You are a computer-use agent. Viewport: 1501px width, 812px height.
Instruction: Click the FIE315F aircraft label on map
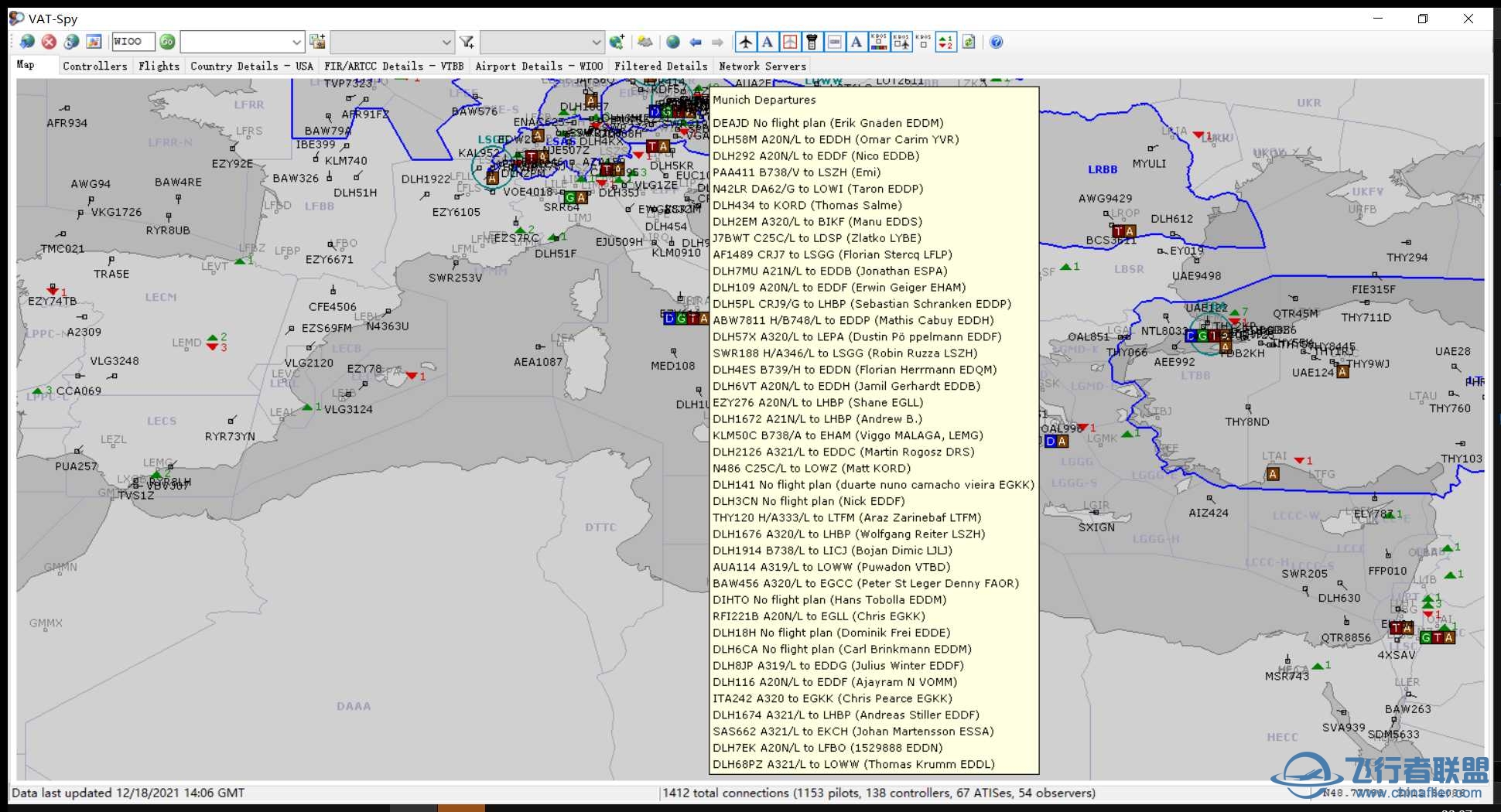tap(1374, 289)
